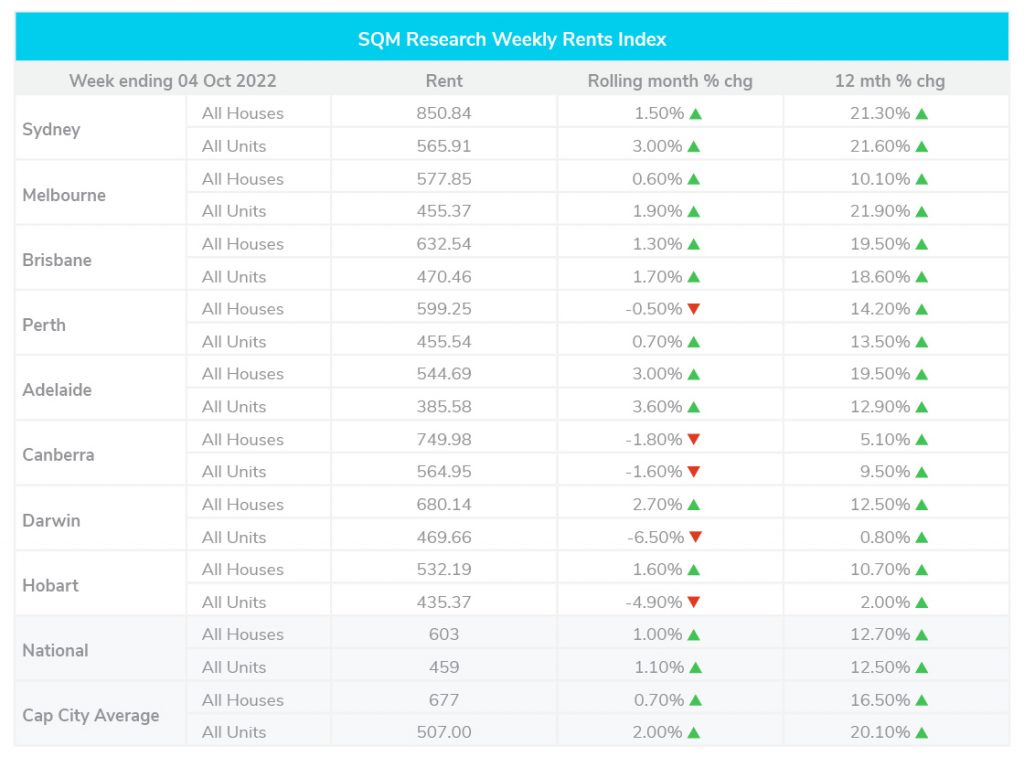The height and width of the screenshot is (757, 1024).
Task: Click the 564.95 rent value
Action: tap(444, 472)
